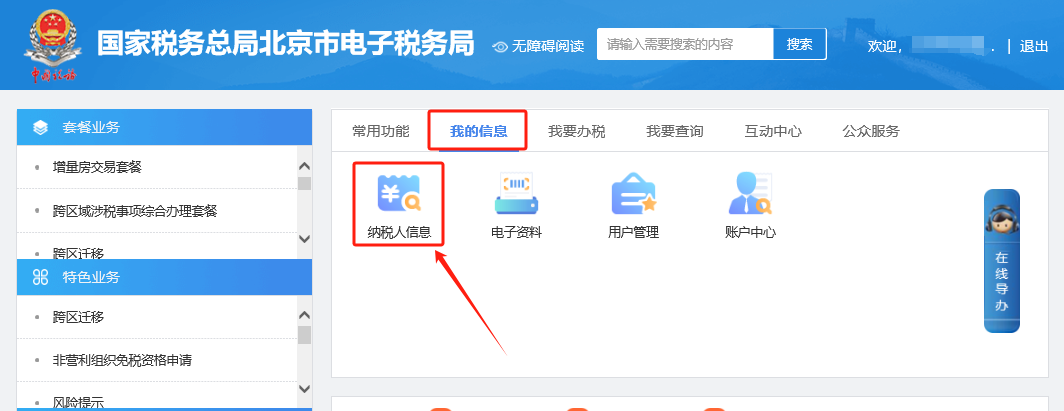1064x411 pixels.
Task: Open the 账户中心 icon
Action: 750,206
